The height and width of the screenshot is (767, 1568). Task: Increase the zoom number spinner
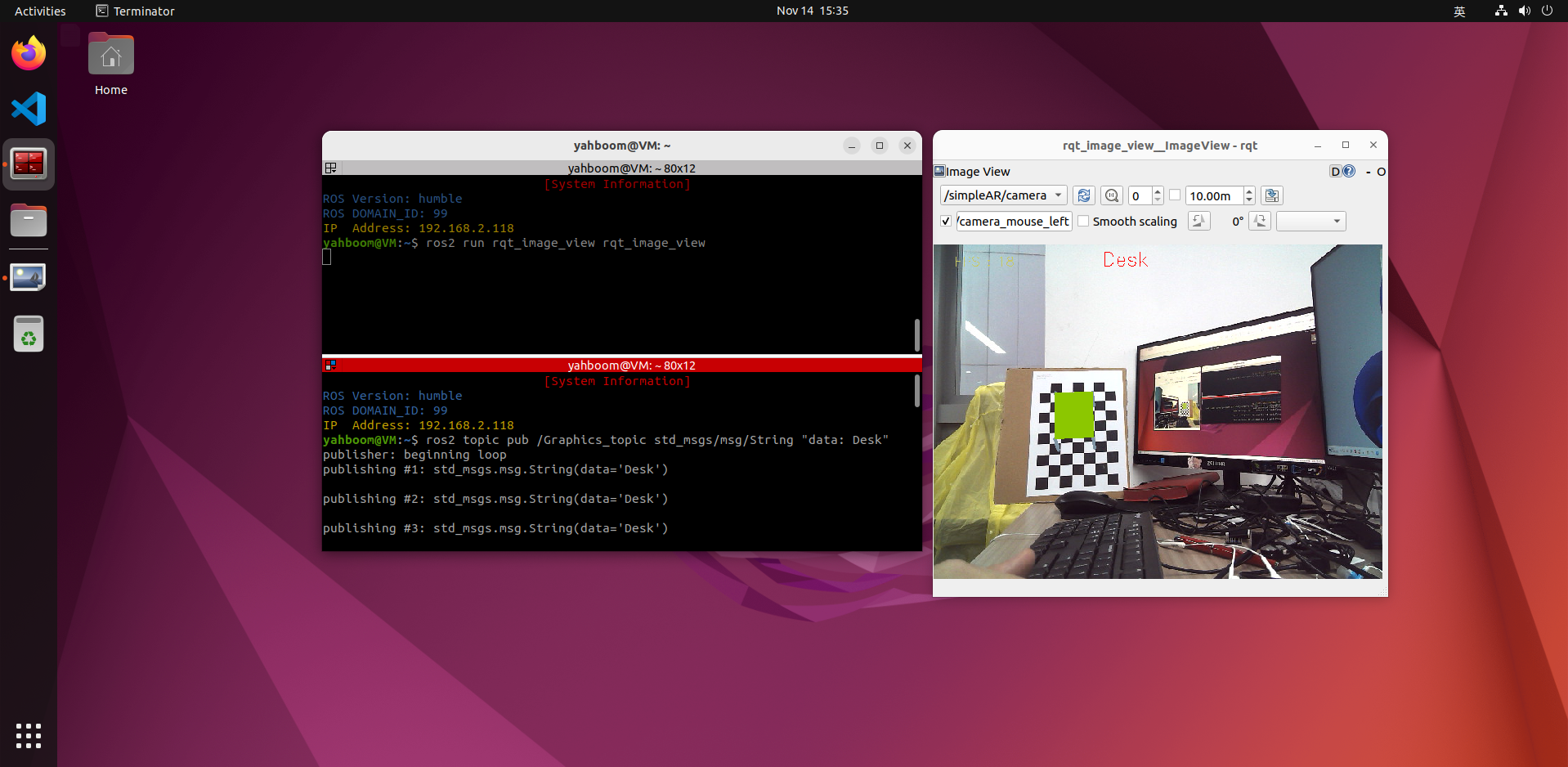pyautogui.click(x=1158, y=191)
